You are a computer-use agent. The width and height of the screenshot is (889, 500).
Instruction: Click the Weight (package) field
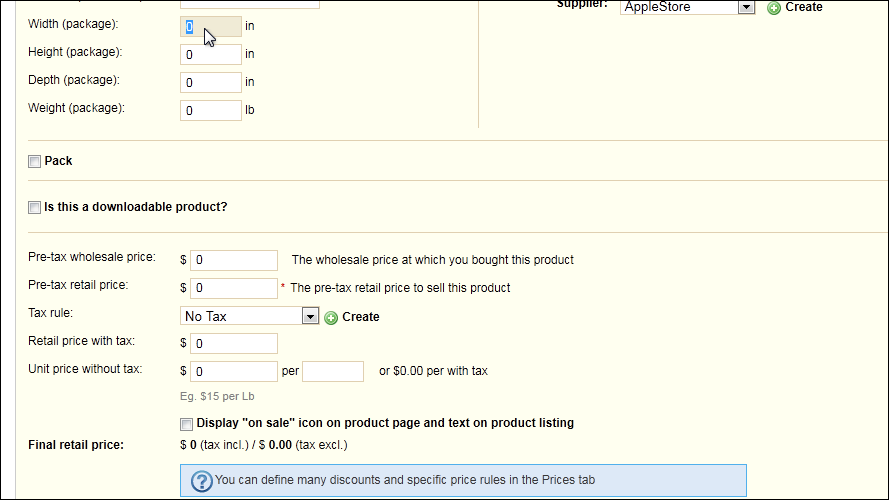point(211,111)
